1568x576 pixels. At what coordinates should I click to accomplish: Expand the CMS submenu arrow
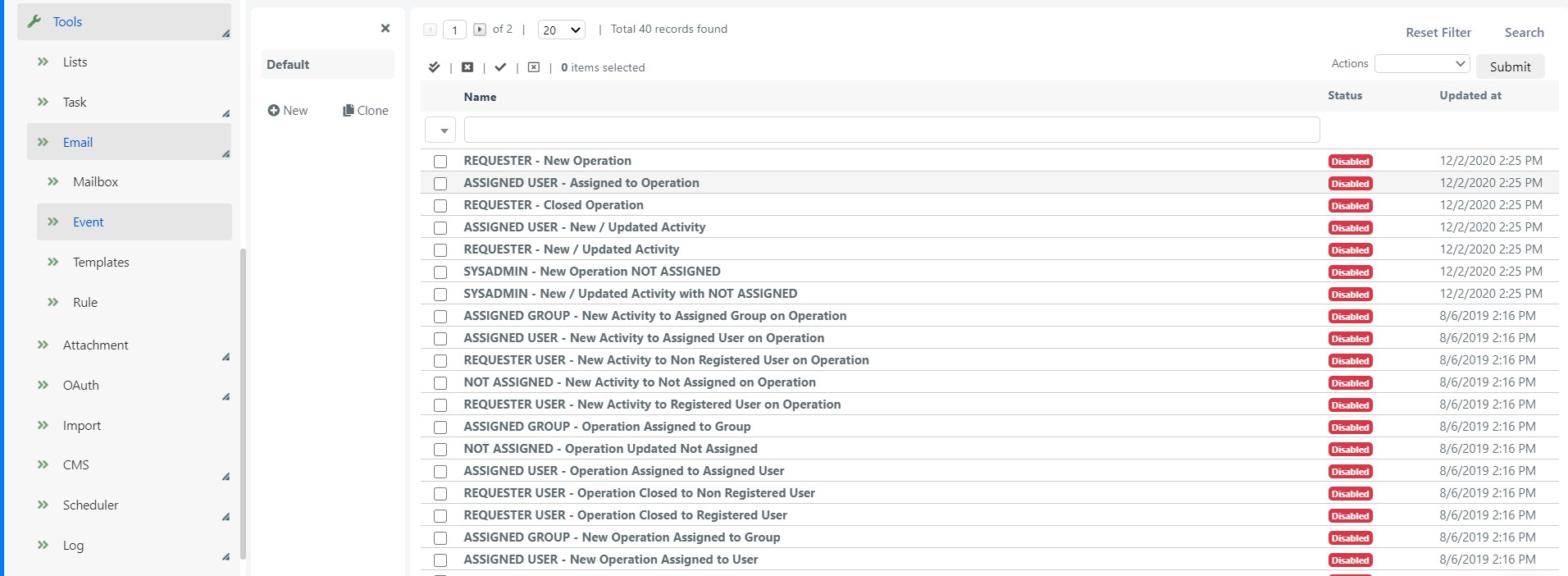tap(226, 476)
